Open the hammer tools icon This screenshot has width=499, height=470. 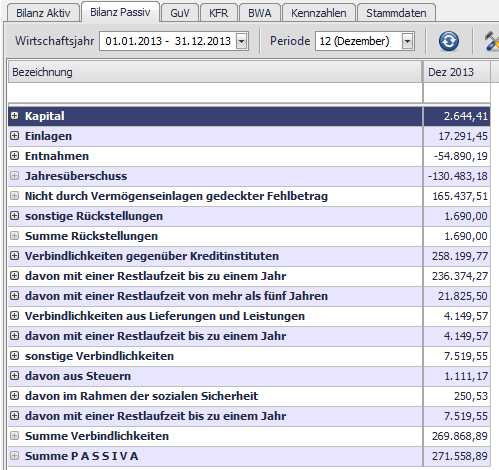point(492,41)
